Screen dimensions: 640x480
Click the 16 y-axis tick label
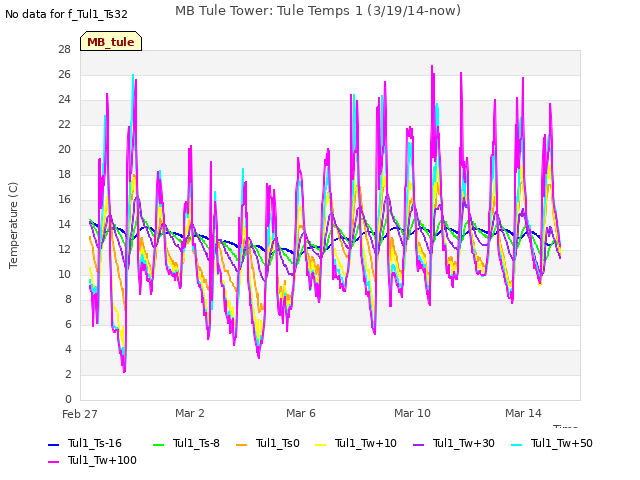coord(65,200)
